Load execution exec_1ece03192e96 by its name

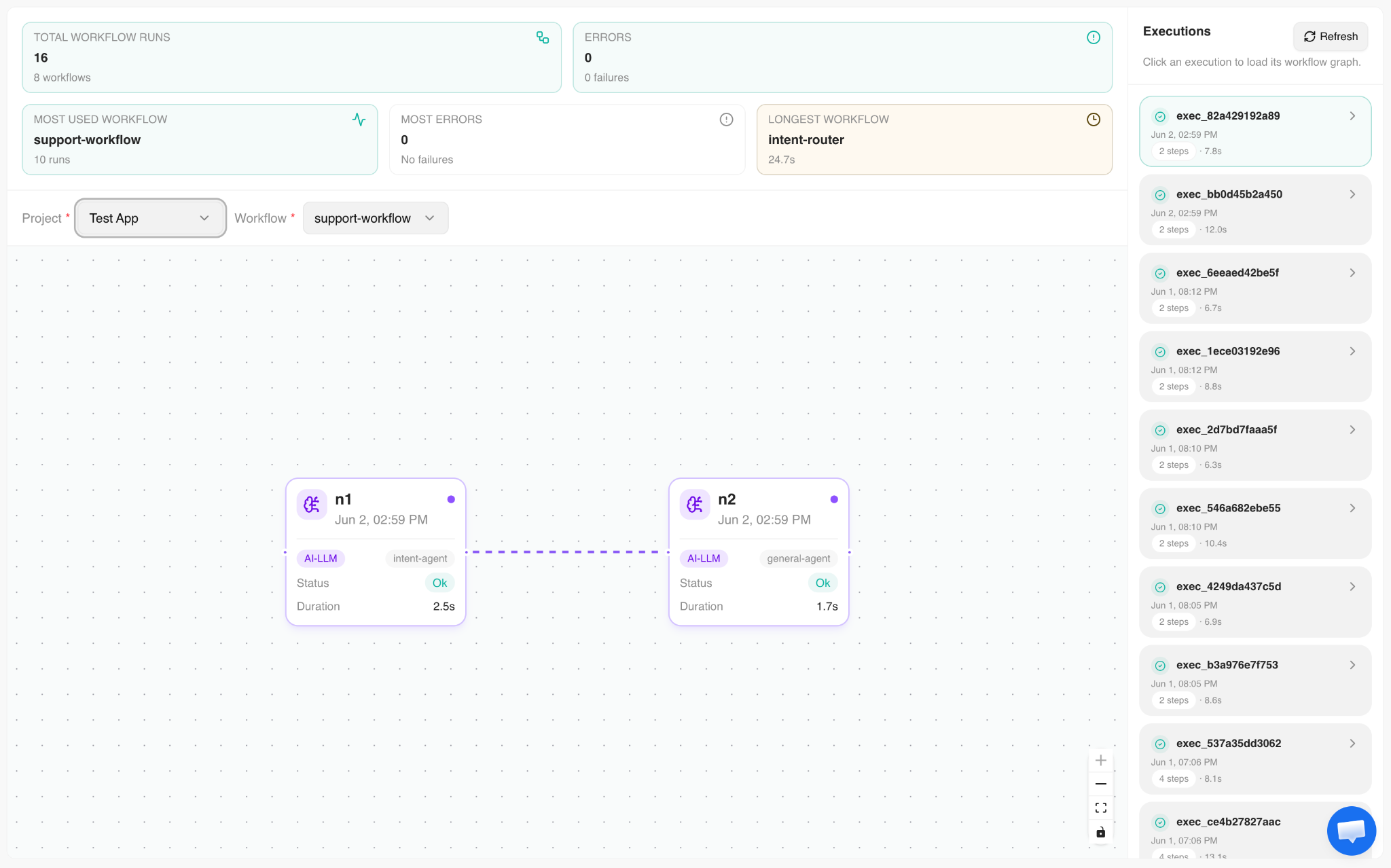[1228, 351]
